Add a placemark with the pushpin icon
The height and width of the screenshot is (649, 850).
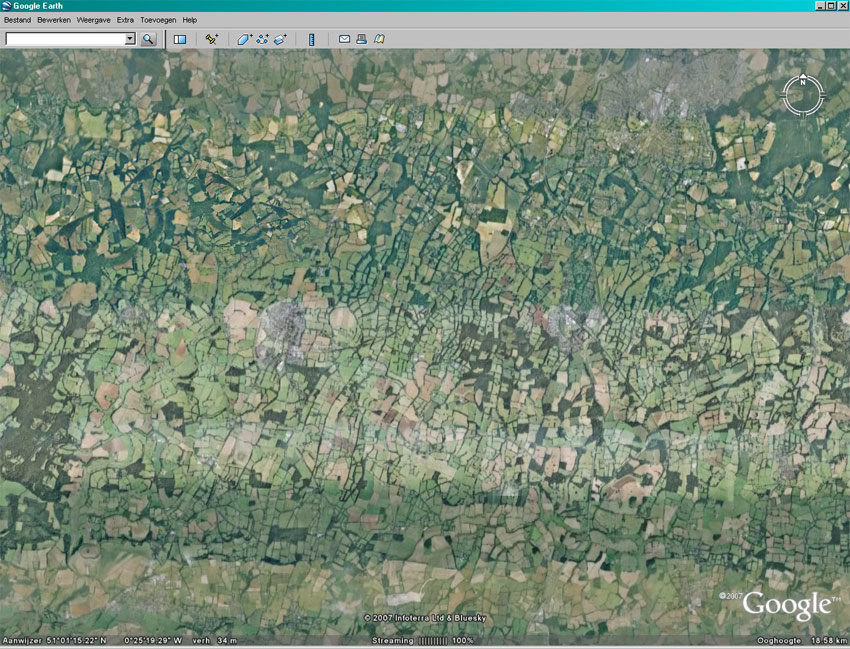[212, 39]
